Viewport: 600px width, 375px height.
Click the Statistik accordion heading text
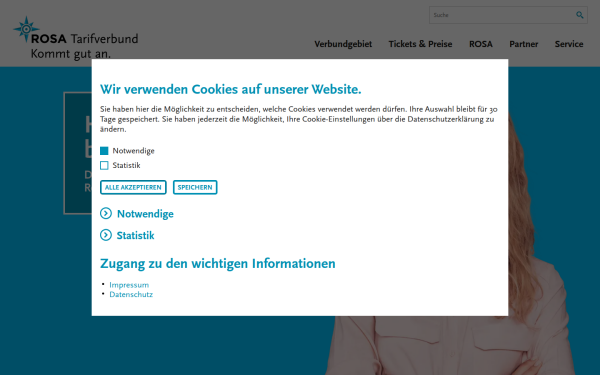pos(135,235)
